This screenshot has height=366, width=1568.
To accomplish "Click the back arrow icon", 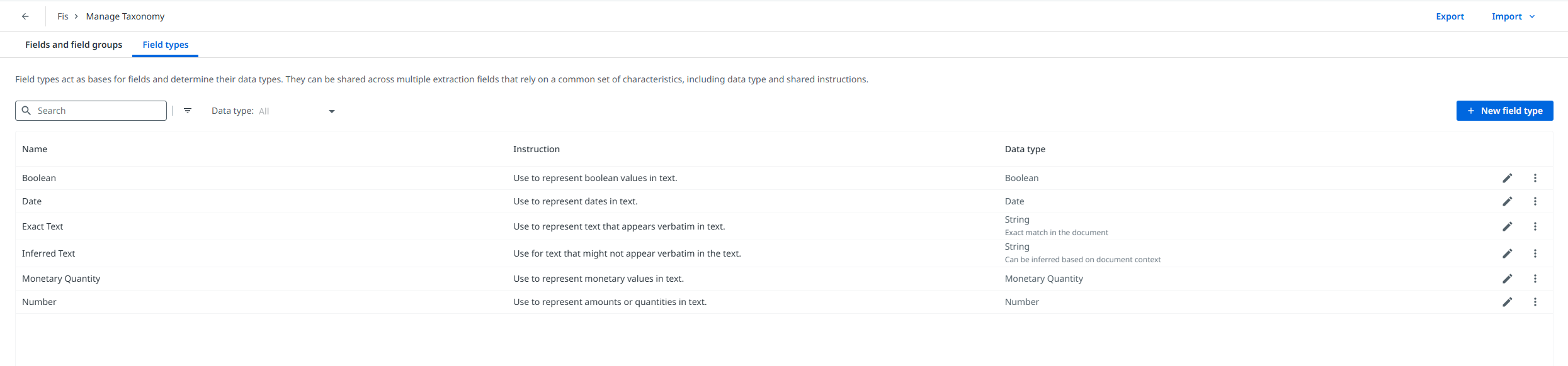I will point(25,16).
